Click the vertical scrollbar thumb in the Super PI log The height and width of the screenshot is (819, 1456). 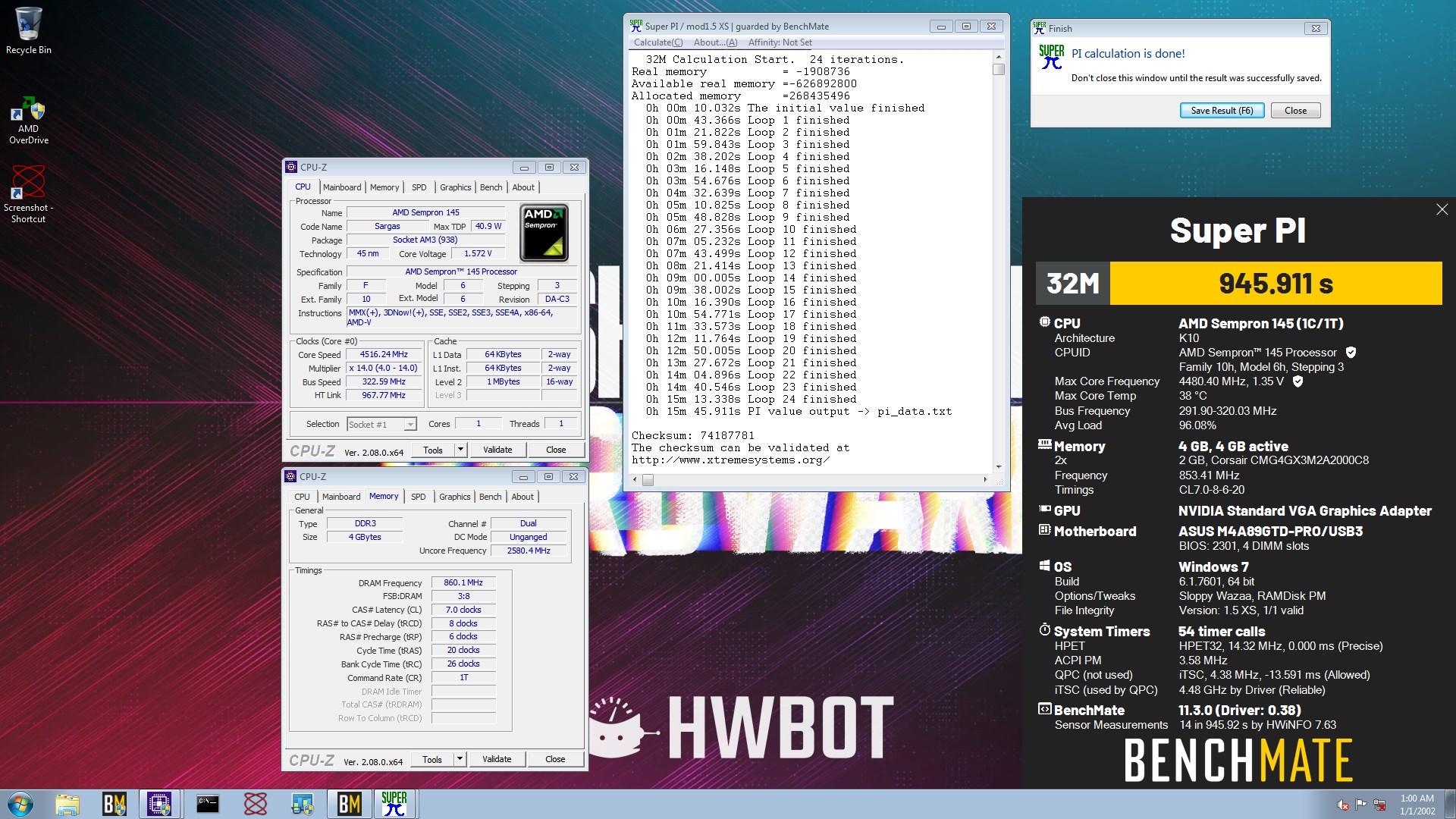[x=999, y=70]
